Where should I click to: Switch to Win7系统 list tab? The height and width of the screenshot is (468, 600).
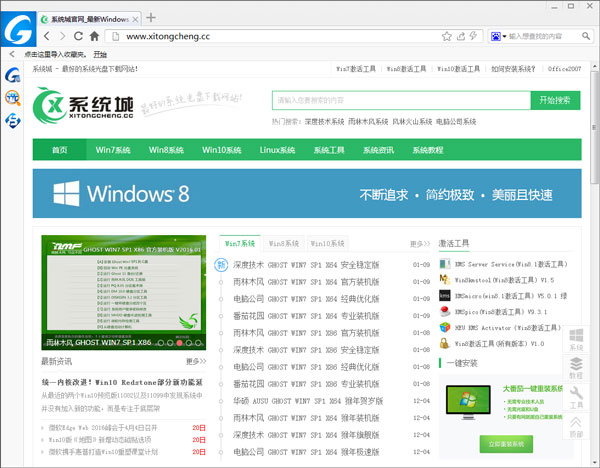point(240,243)
